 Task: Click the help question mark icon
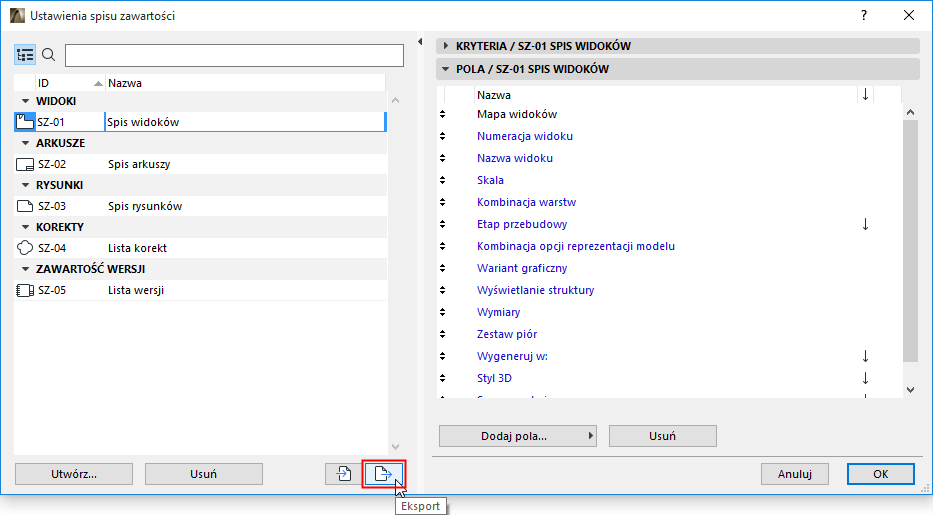click(x=864, y=15)
